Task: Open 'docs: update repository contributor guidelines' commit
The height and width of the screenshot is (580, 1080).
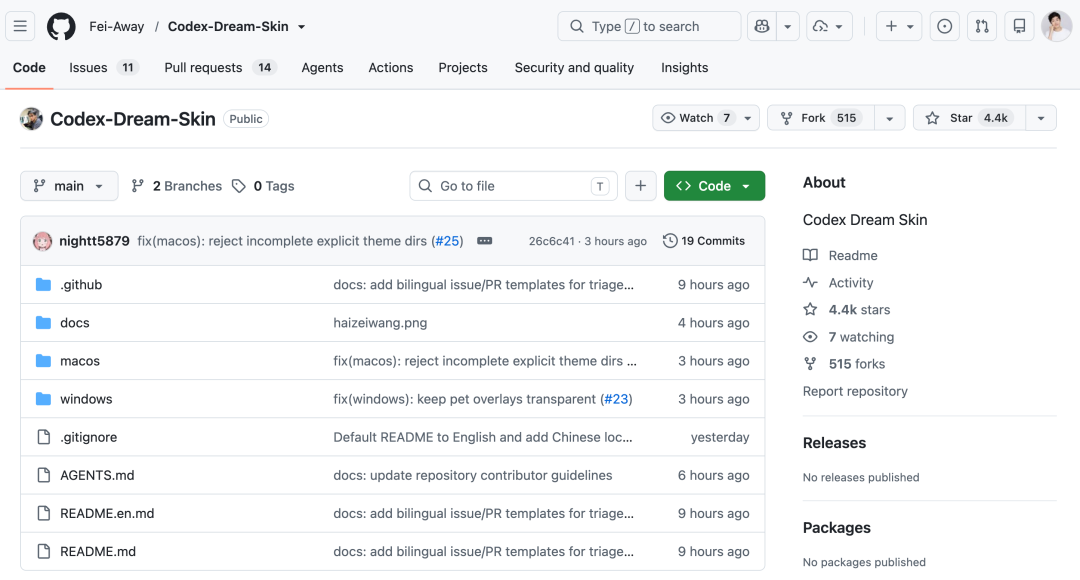Action: (x=472, y=475)
